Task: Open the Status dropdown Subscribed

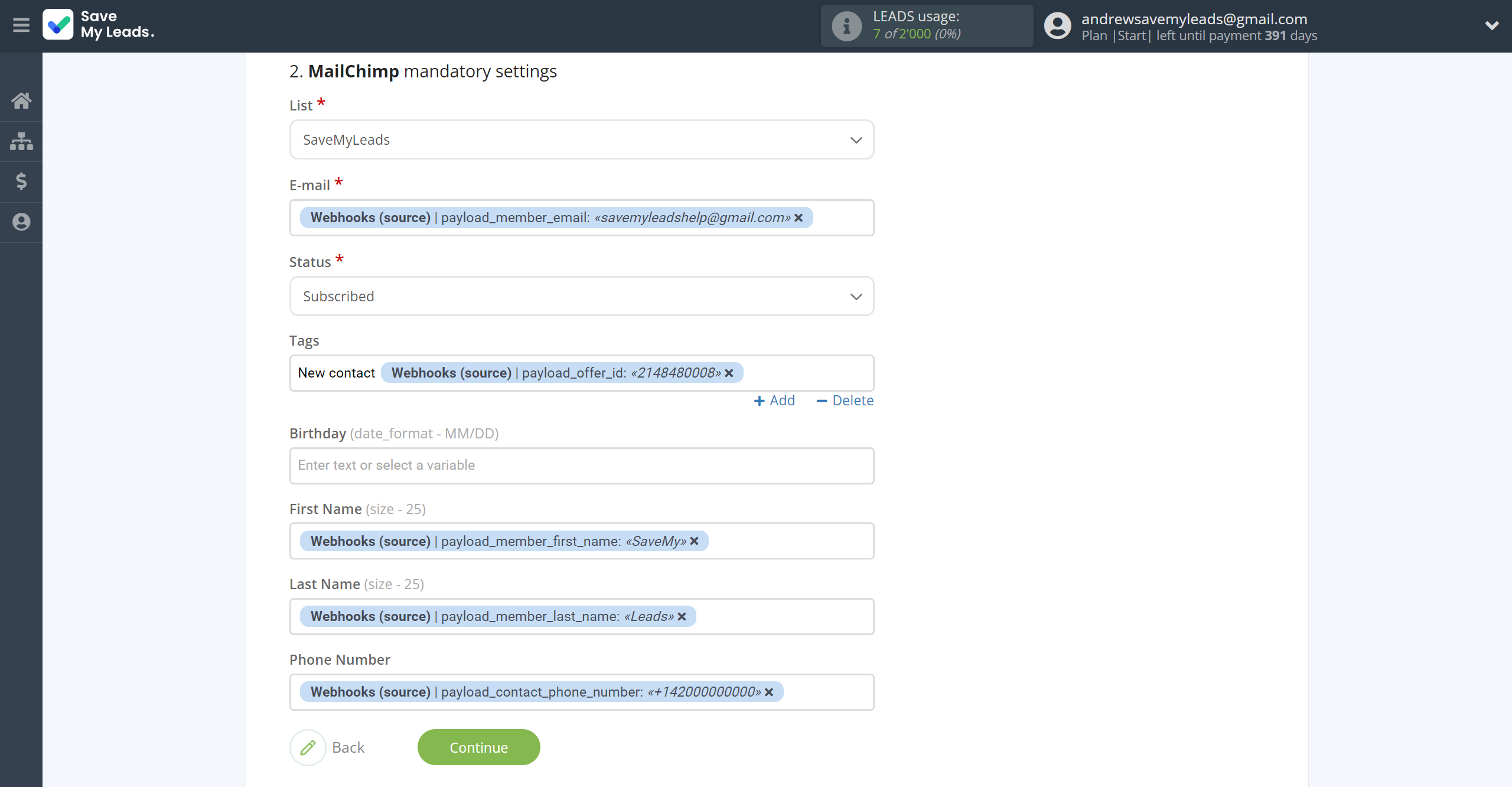Action: coord(581,297)
